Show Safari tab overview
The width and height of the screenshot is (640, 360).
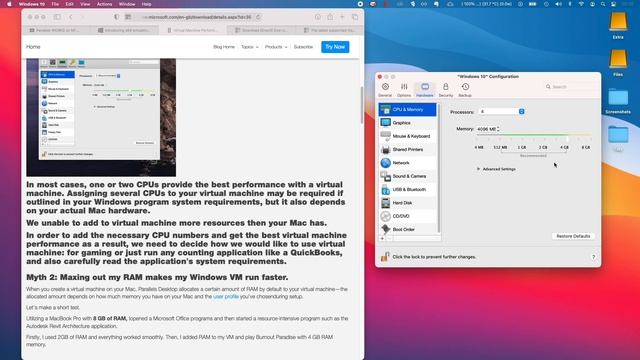tap(355, 17)
